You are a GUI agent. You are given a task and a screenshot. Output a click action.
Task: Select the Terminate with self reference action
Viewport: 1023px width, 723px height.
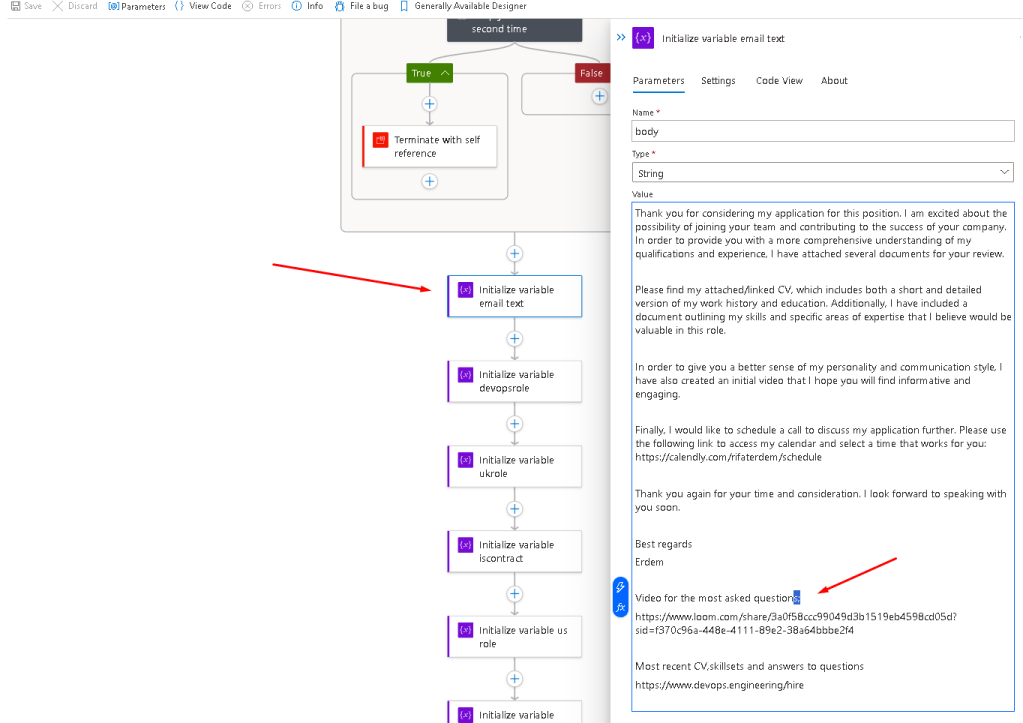click(430, 146)
